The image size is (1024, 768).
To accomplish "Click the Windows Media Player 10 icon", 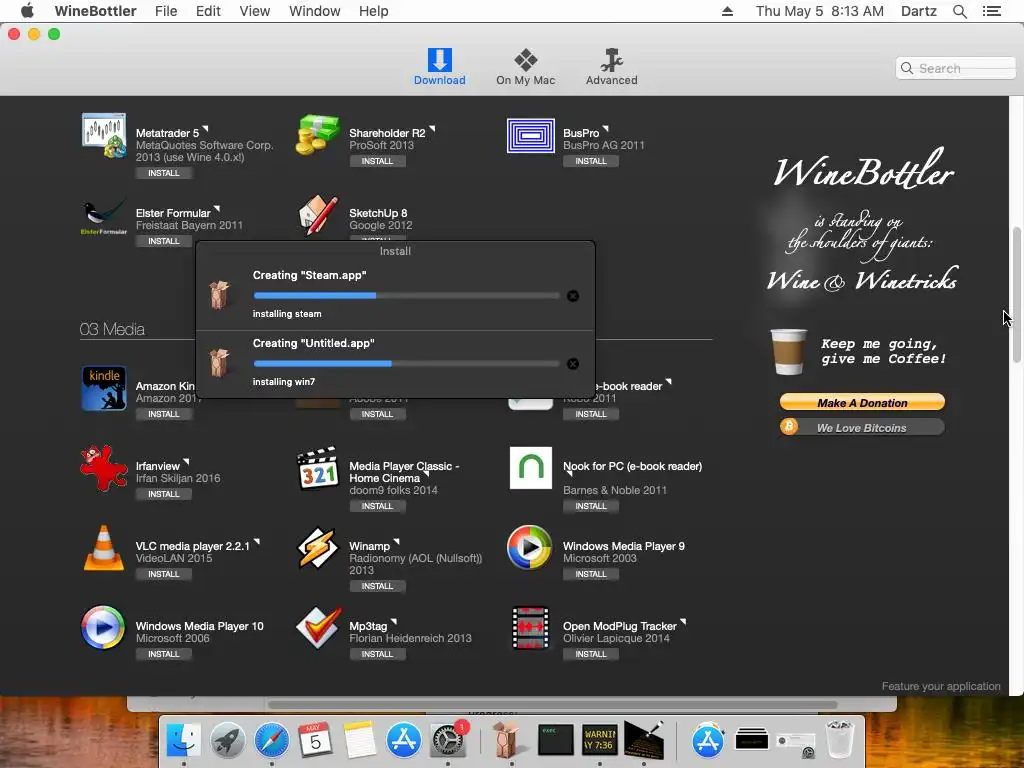I will (103, 628).
